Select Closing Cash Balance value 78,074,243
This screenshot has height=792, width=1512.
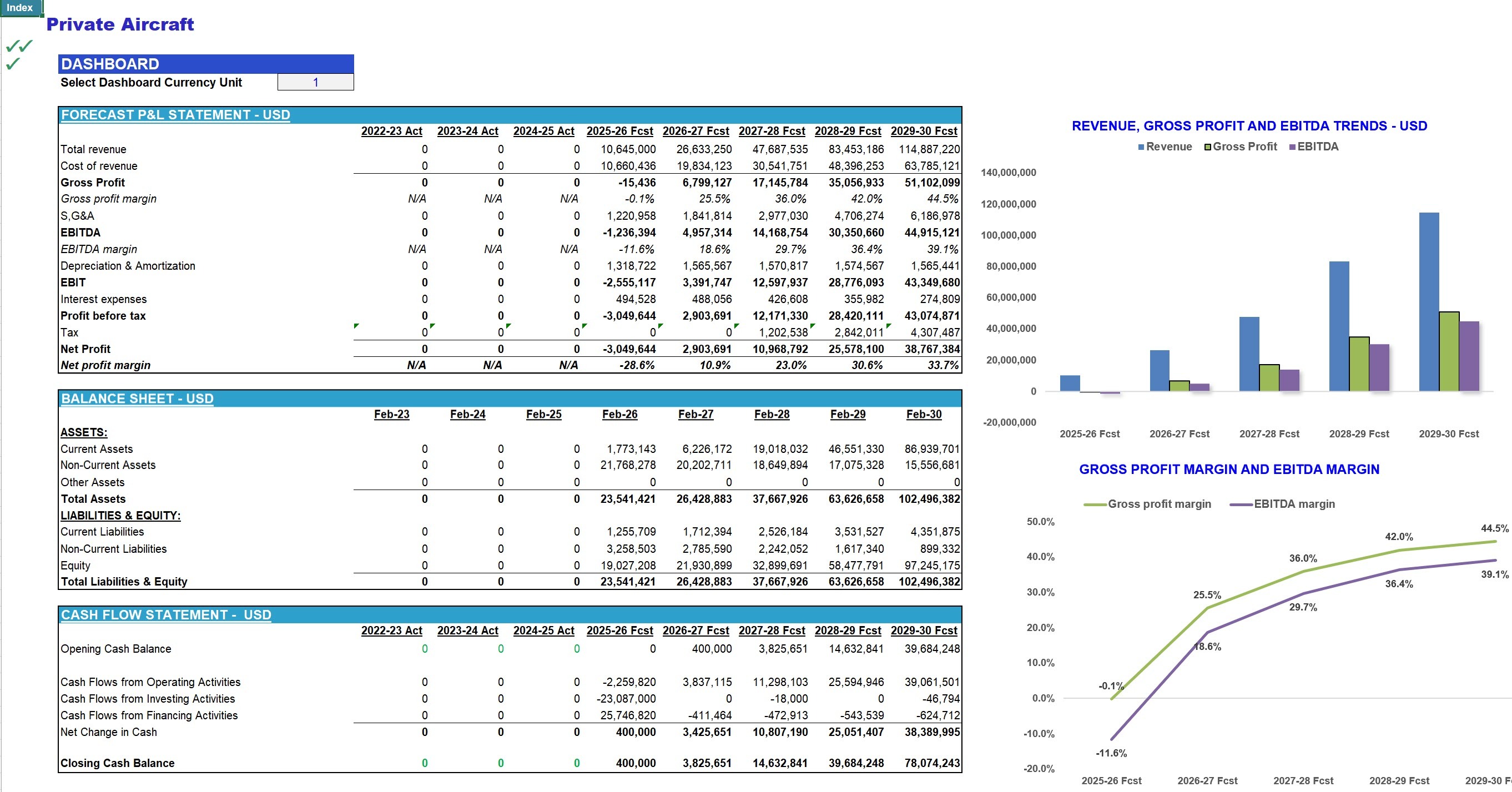tap(932, 763)
